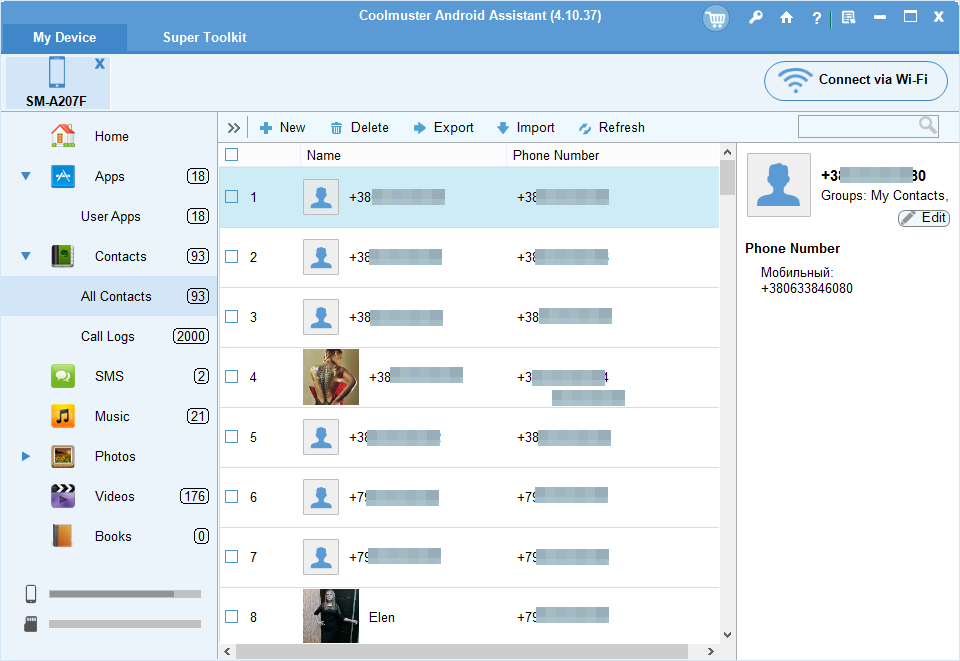This screenshot has height=661, width=960.
Task: Click the SD card storage usage bar
Action: [x=125, y=624]
